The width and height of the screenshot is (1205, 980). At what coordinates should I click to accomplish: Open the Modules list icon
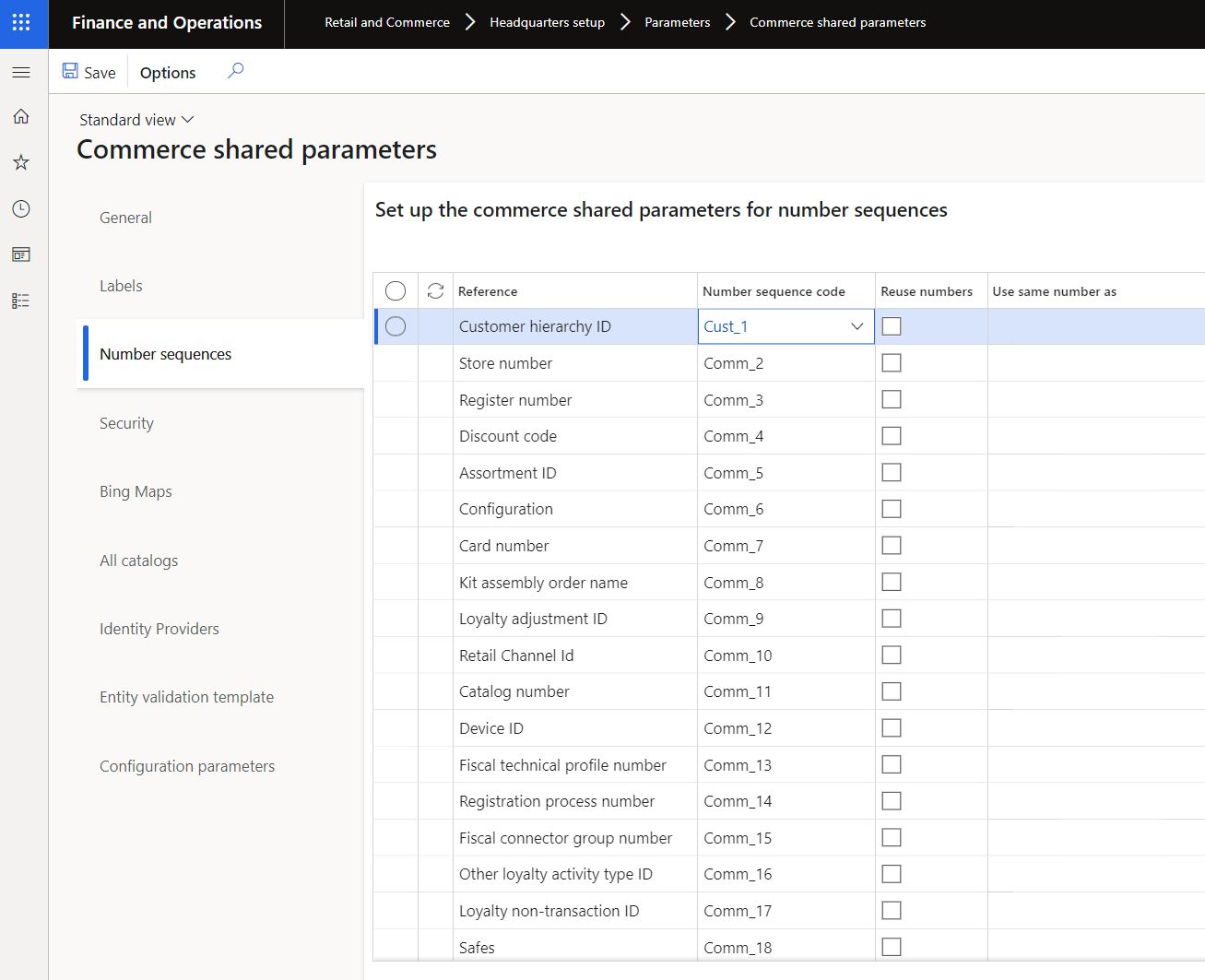[x=21, y=301]
